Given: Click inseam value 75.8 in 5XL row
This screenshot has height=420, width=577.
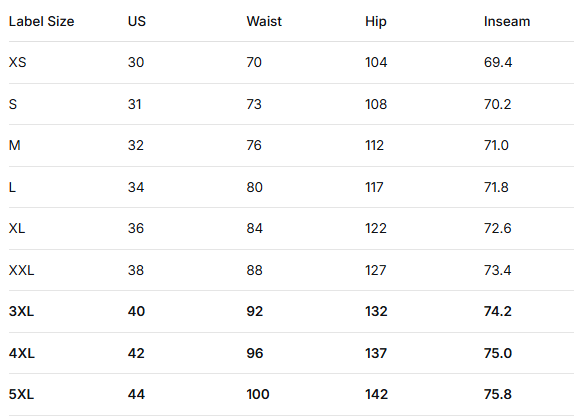Looking at the screenshot, I should pos(498,395).
